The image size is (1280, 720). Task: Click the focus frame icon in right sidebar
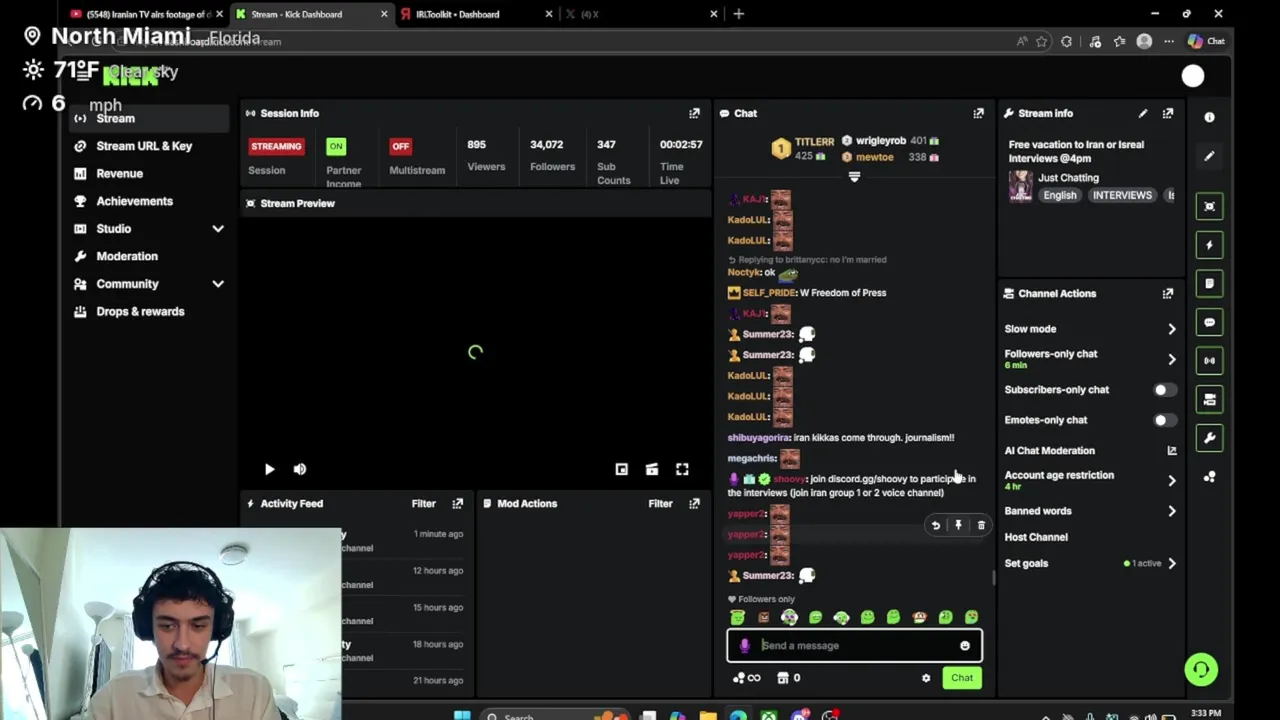[1209, 206]
